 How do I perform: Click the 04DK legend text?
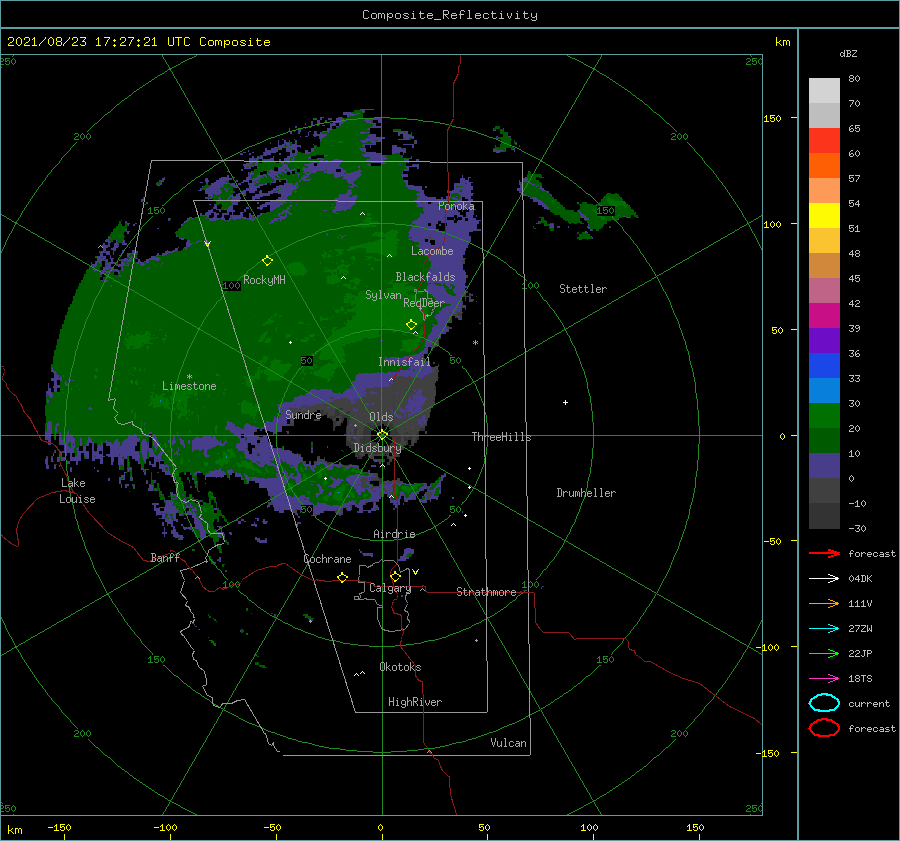click(x=860, y=579)
